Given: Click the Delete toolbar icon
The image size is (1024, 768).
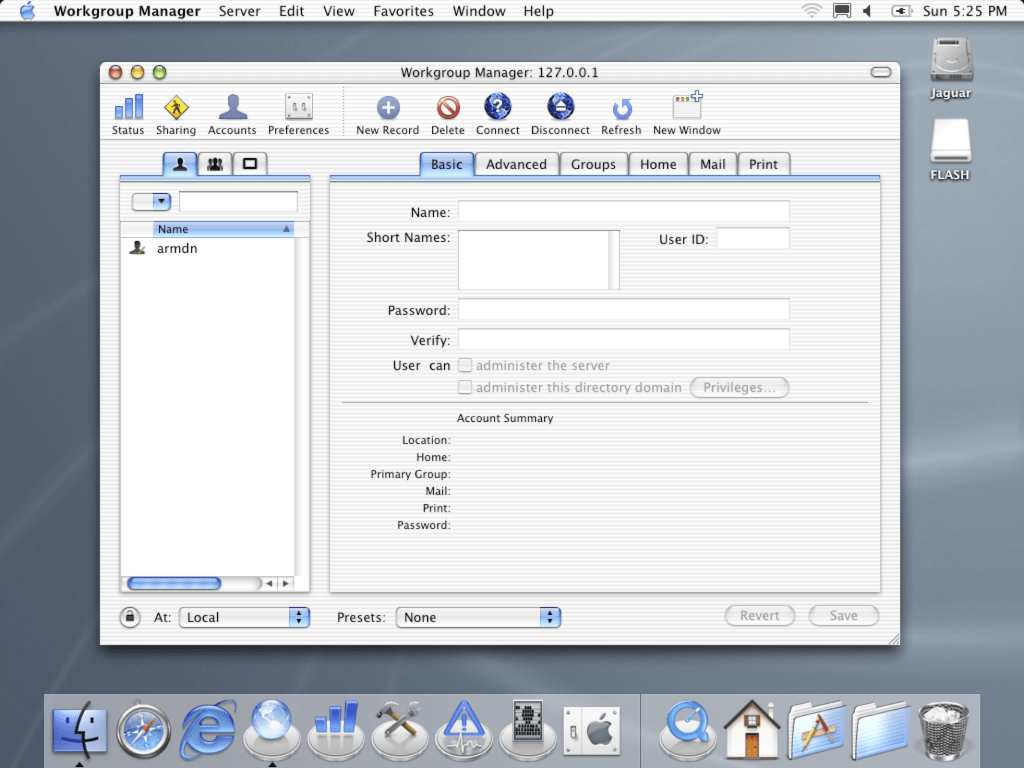Looking at the screenshot, I should coord(448,108).
